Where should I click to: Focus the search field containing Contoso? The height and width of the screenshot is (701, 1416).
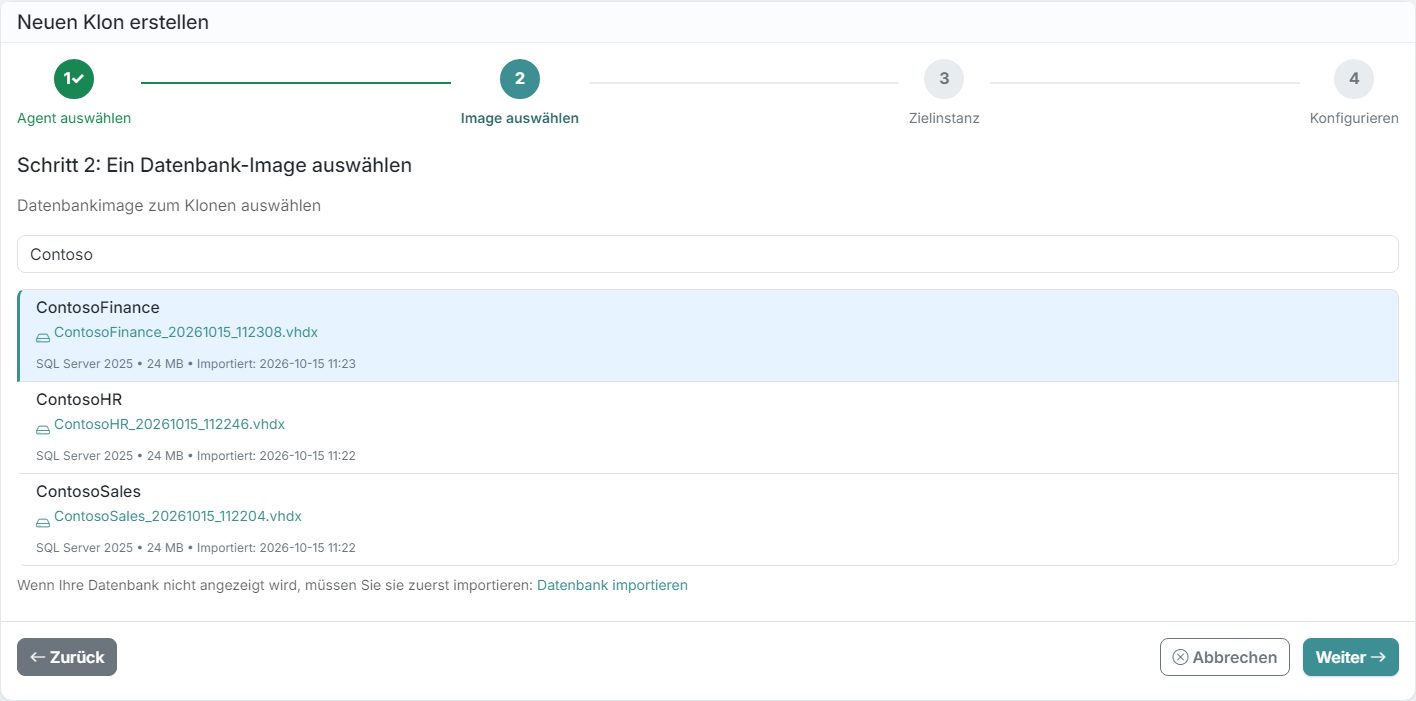pyautogui.click(x=708, y=254)
